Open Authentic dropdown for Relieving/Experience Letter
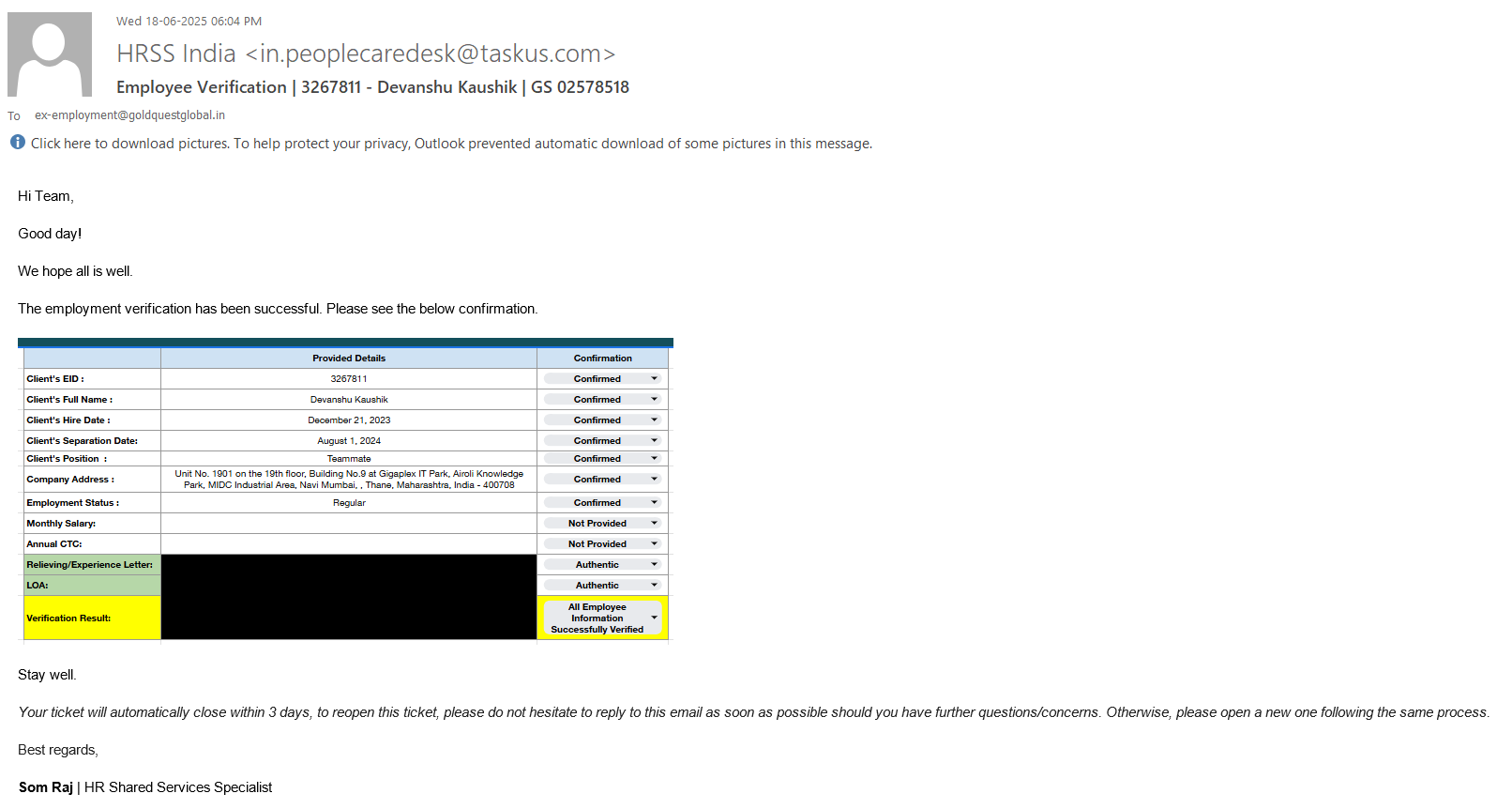 [602, 565]
